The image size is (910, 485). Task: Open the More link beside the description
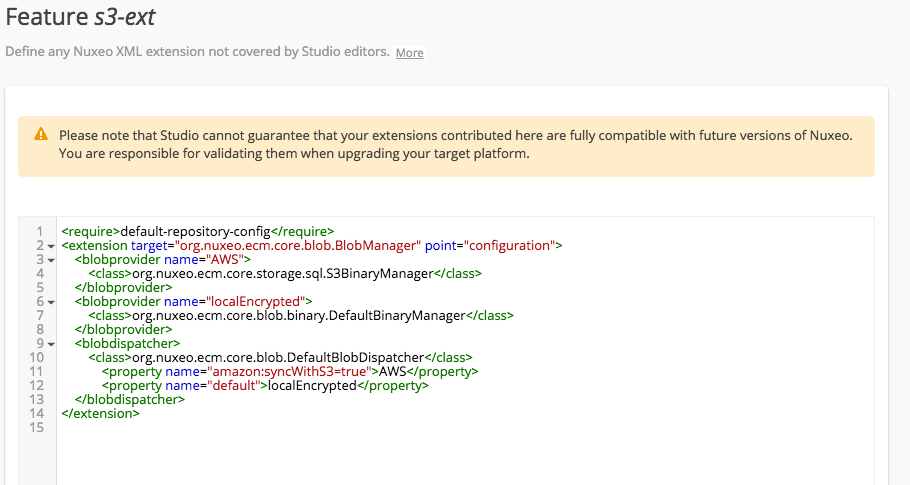click(x=409, y=53)
